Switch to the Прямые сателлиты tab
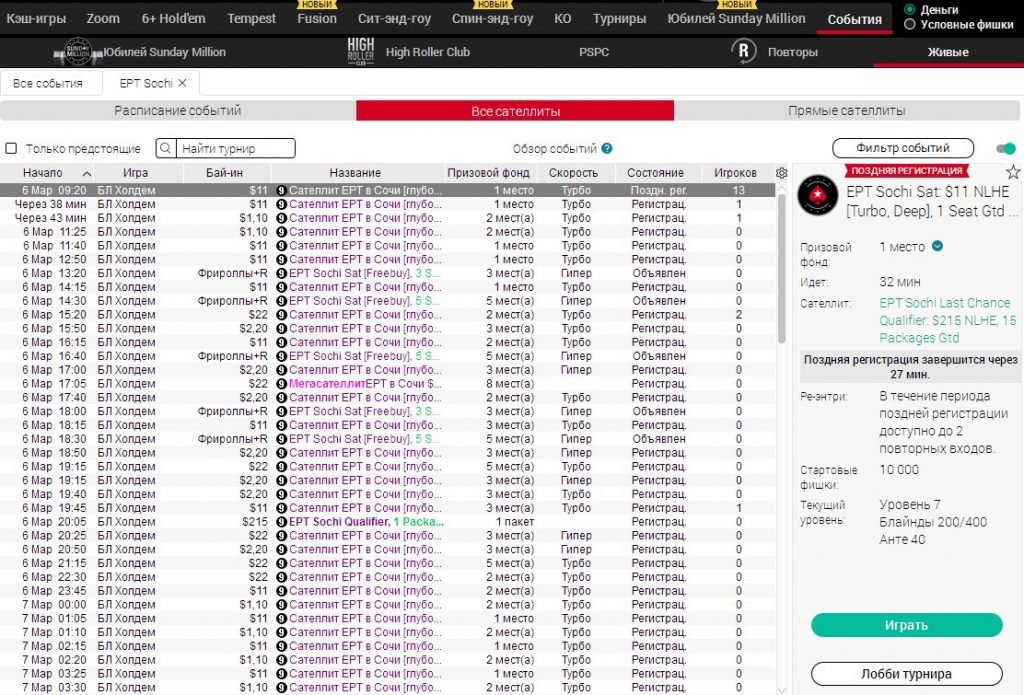This screenshot has height=695, width=1024. coord(846,111)
